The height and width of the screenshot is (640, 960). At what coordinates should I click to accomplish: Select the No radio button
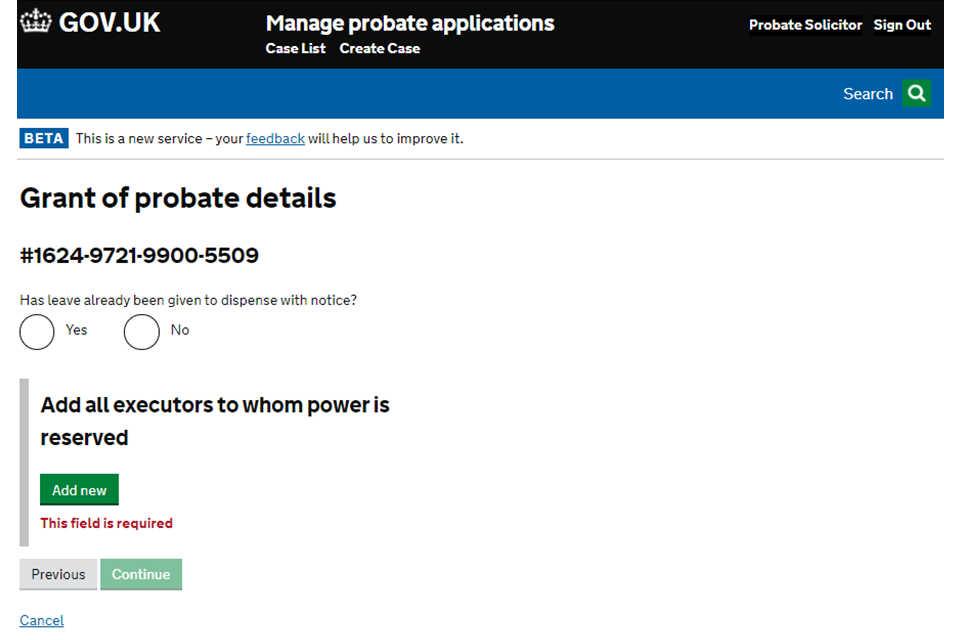[141, 332]
